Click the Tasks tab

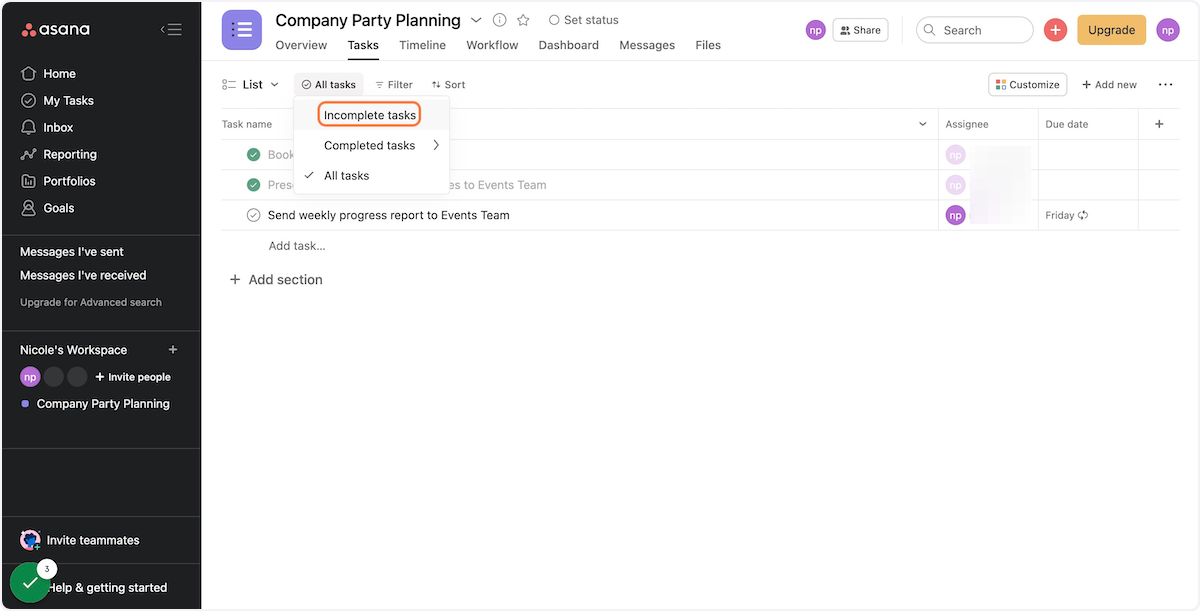(363, 45)
